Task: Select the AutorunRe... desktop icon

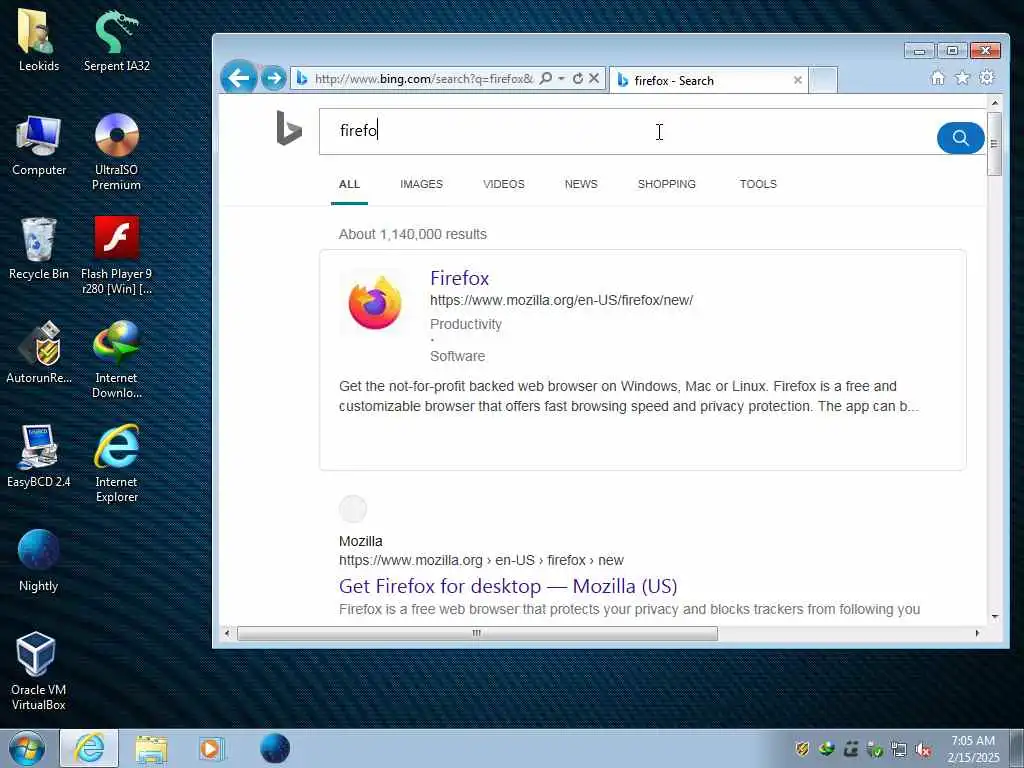Action: tap(39, 353)
